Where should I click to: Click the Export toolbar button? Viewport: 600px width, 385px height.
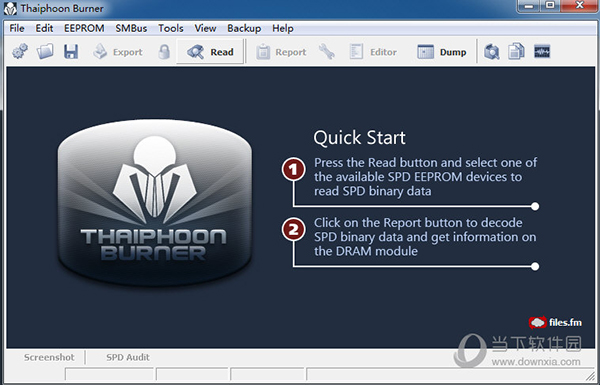click(x=117, y=52)
